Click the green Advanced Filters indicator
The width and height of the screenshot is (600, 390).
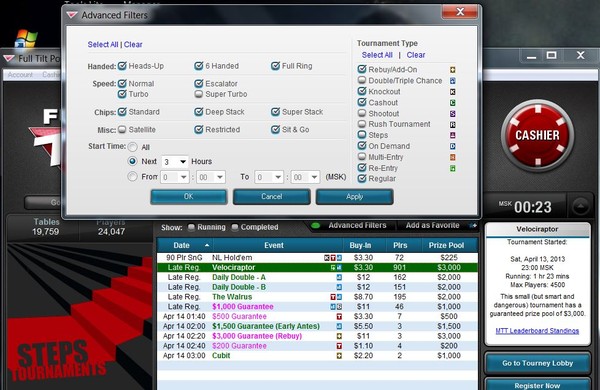point(316,225)
